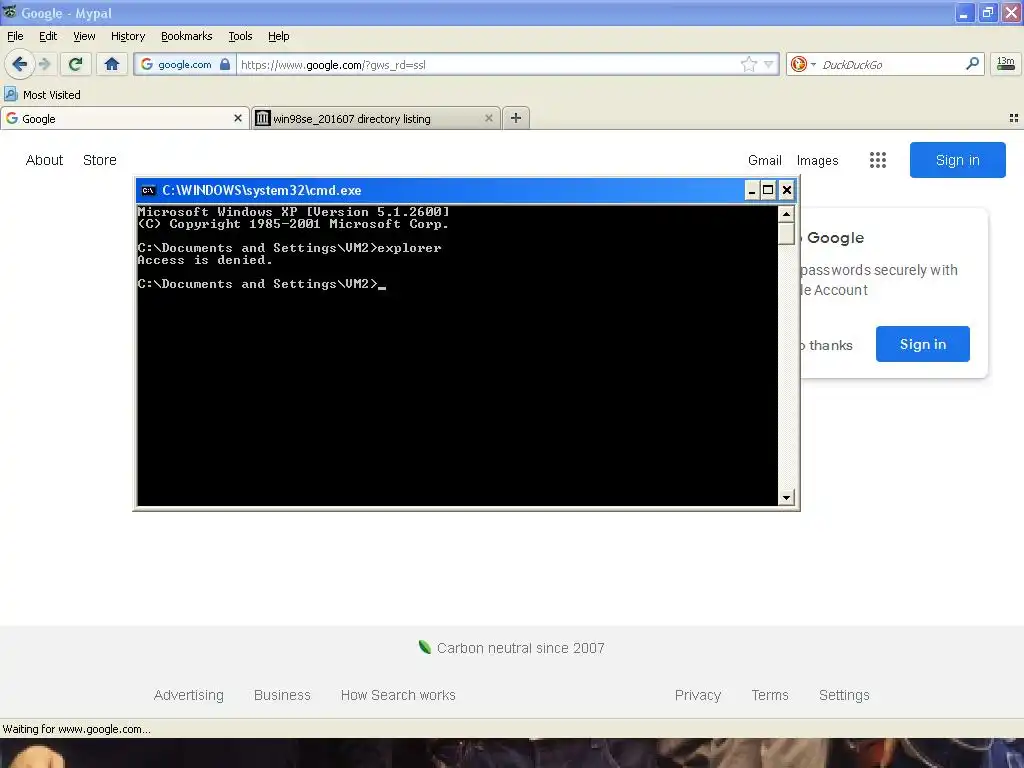Open the File menu

(x=15, y=36)
